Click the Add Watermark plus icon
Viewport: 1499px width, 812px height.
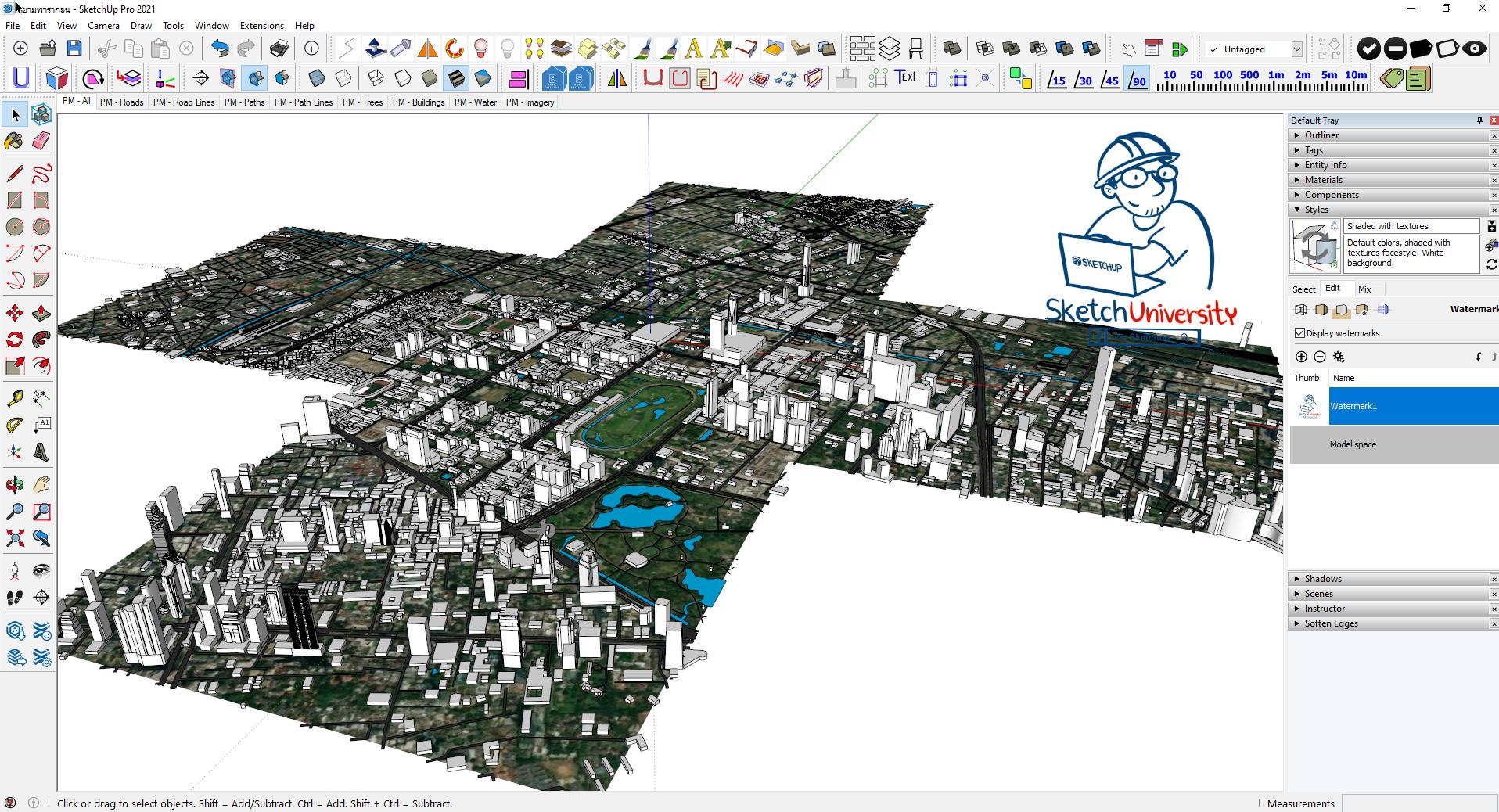pyautogui.click(x=1301, y=357)
